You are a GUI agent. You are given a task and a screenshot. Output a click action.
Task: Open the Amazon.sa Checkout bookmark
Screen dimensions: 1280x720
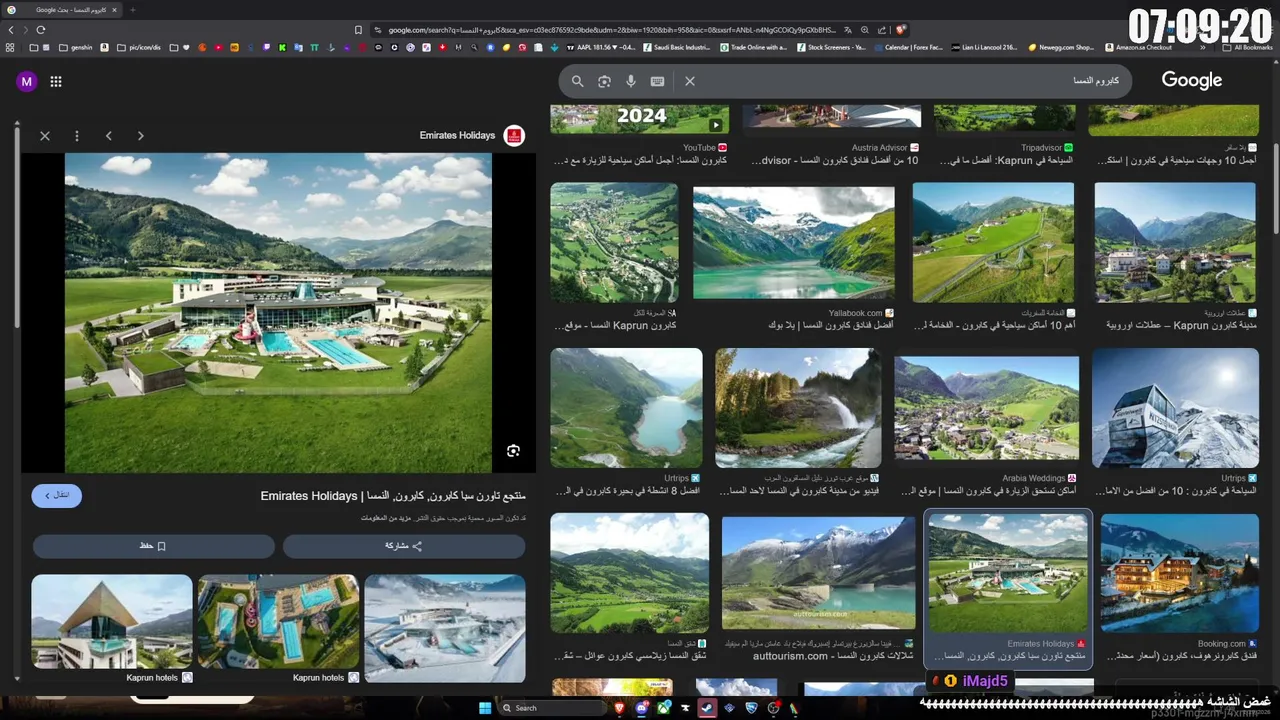[x=1138, y=47]
